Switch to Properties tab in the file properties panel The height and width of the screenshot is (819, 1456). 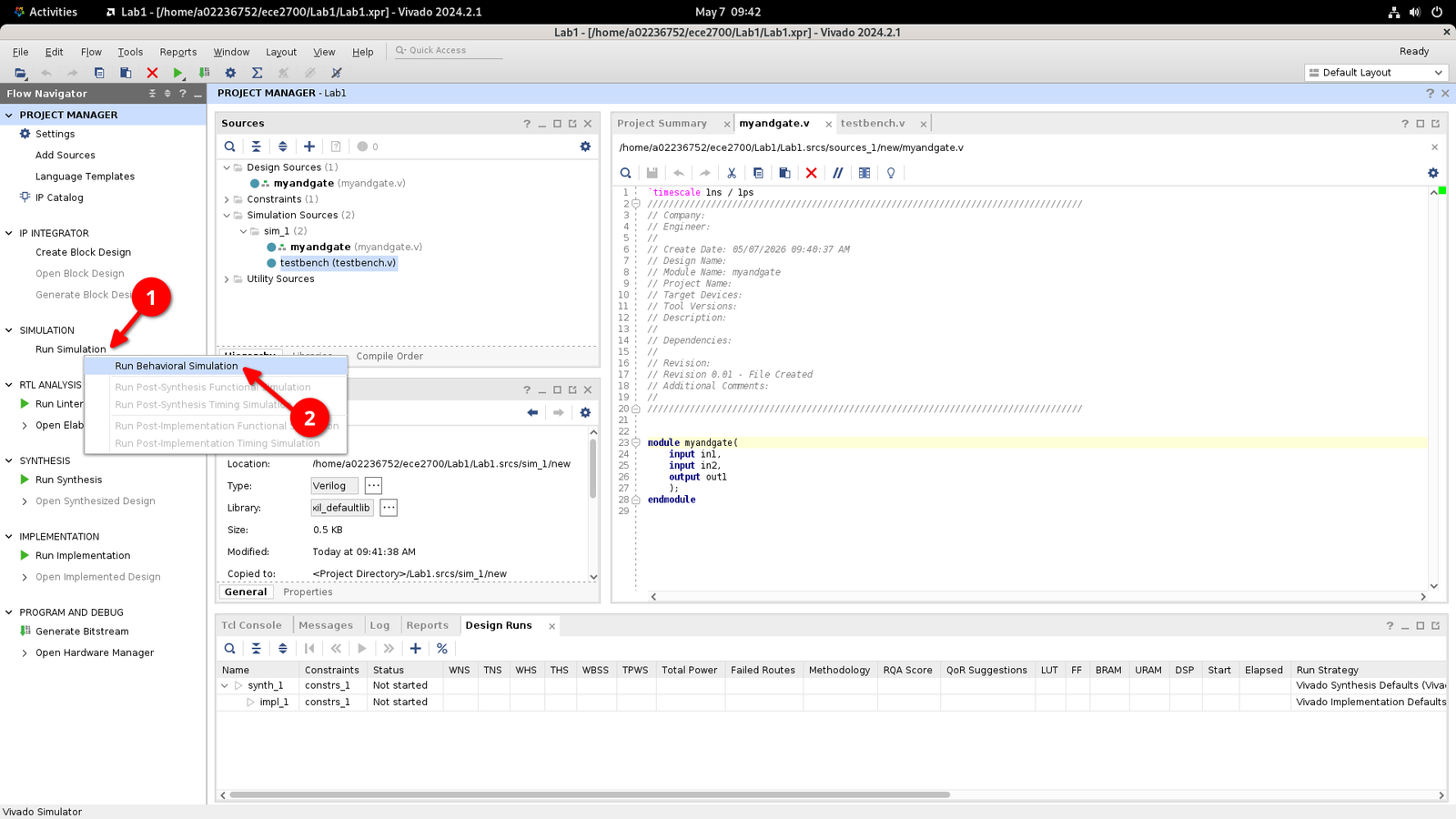pos(308,592)
